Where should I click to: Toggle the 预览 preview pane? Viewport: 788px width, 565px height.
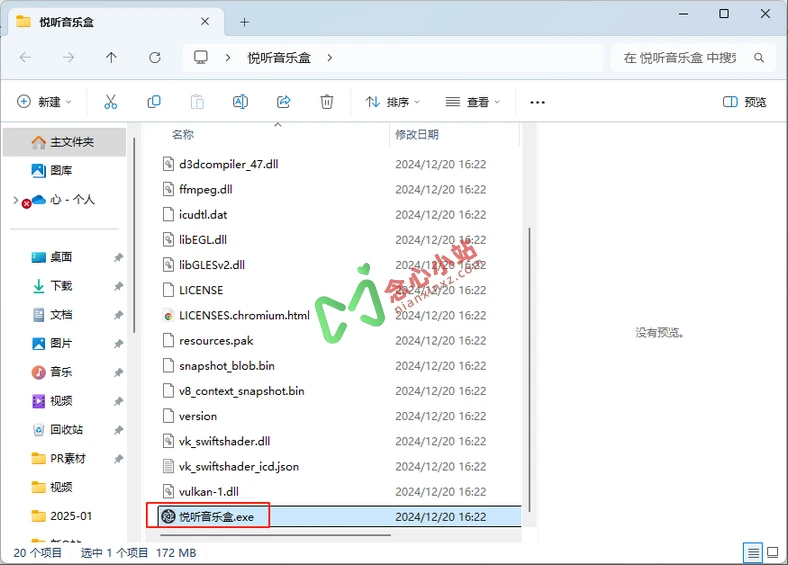(x=744, y=102)
